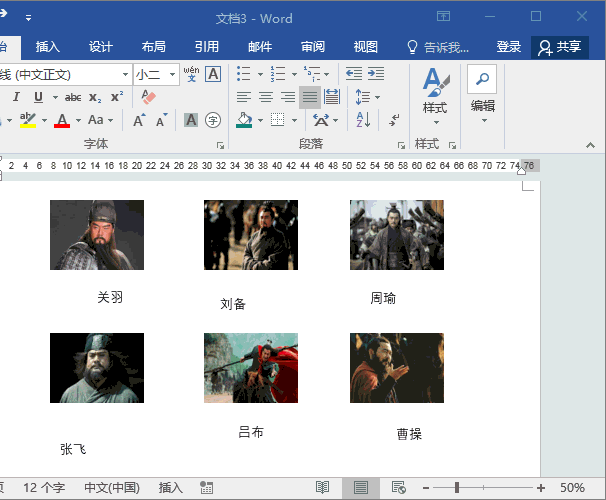Apply paragraph shading paint bucket

pyautogui.click(x=244, y=120)
